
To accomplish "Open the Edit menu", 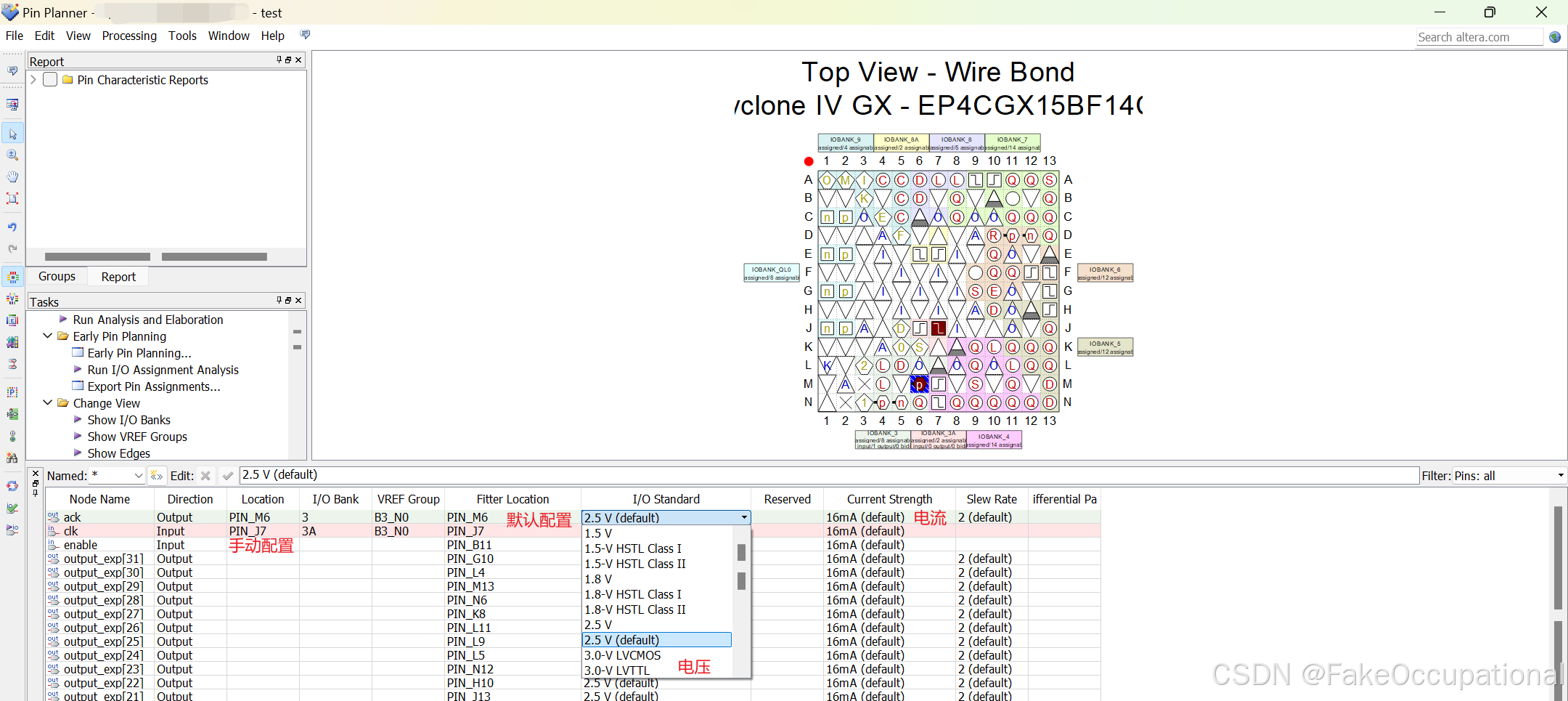I will 44,36.
